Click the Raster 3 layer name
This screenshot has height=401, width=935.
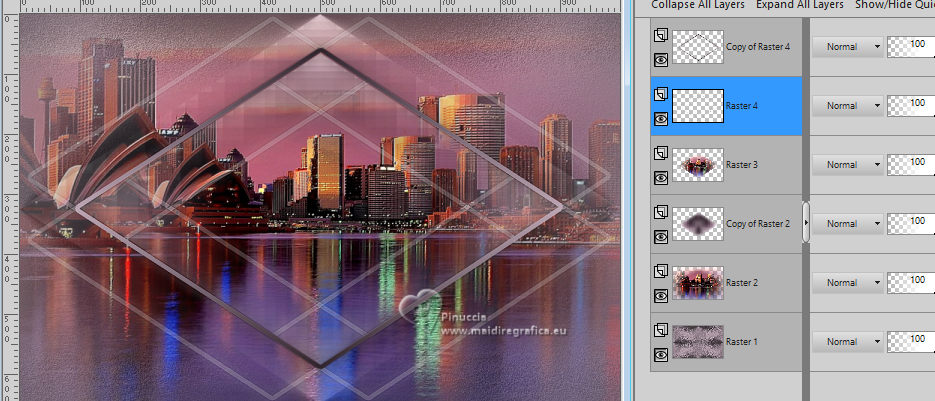click(x=742, y=165)
